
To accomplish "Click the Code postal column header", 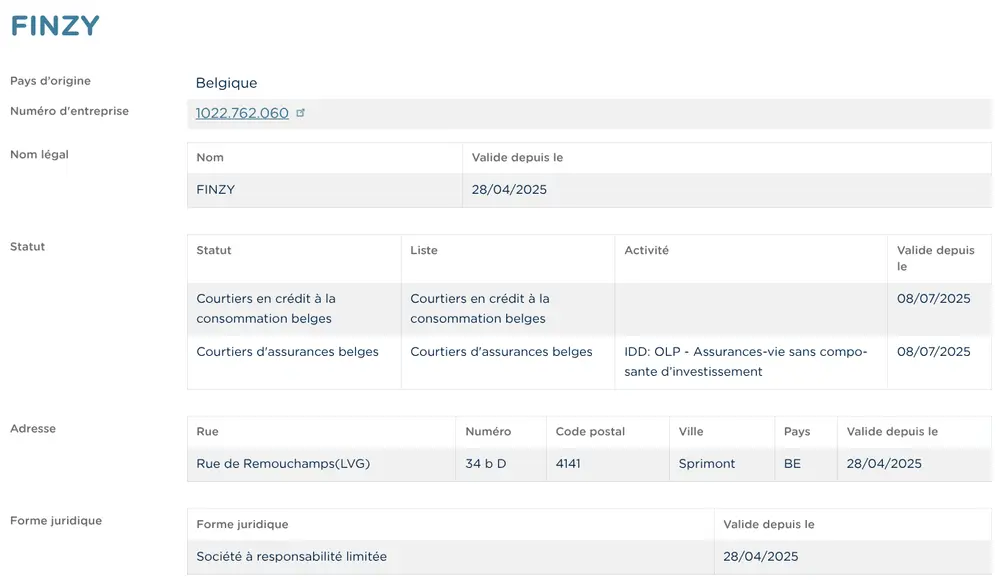I will [590, 432].
